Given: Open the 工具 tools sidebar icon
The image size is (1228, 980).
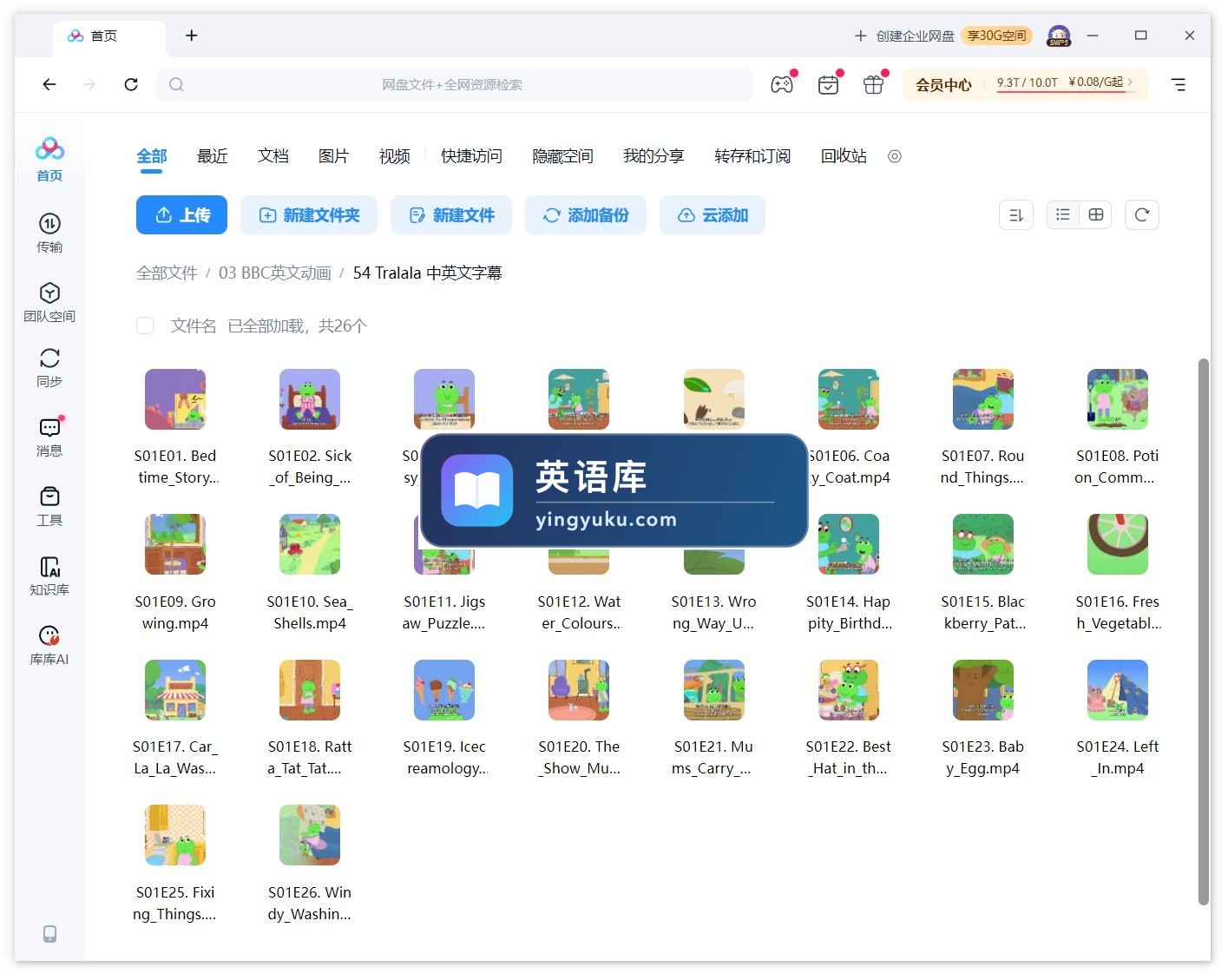Looking at the screenshot, I should pyautogui.click(x=49, y=506).
